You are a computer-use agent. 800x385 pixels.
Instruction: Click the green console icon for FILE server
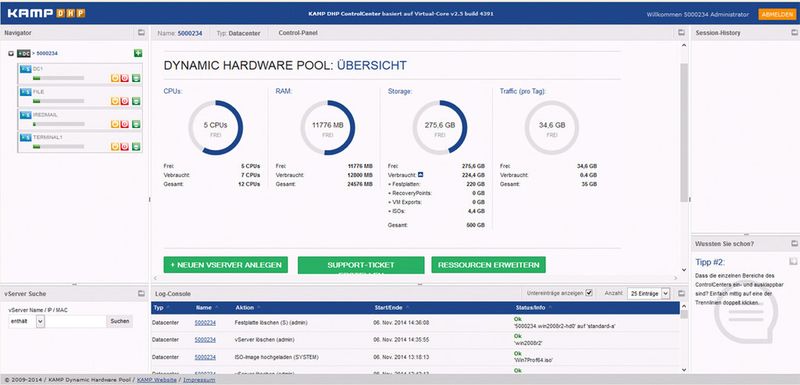pos(136,101)
